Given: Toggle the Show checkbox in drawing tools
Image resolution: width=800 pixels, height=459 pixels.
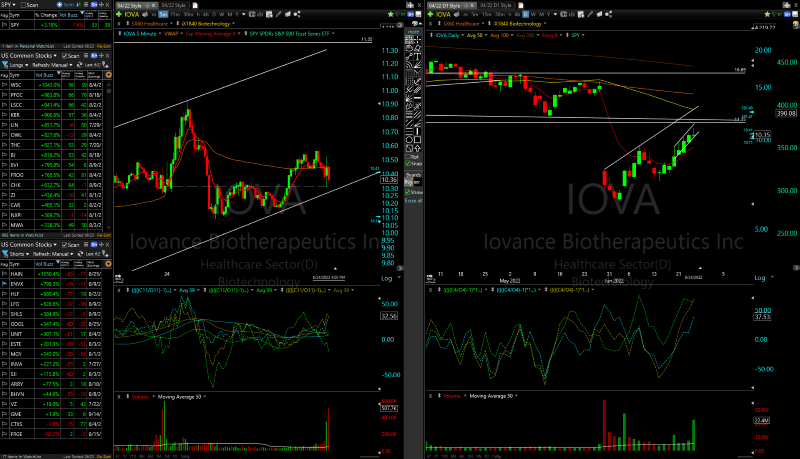Looking at the screenshot, I should point(408,192).
